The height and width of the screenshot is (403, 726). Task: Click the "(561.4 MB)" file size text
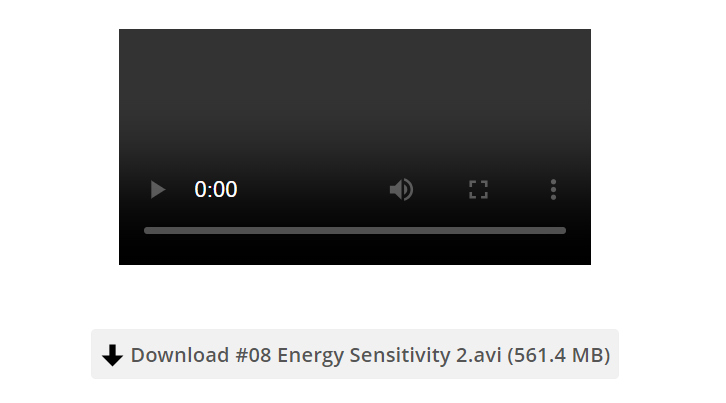point(558,355)
